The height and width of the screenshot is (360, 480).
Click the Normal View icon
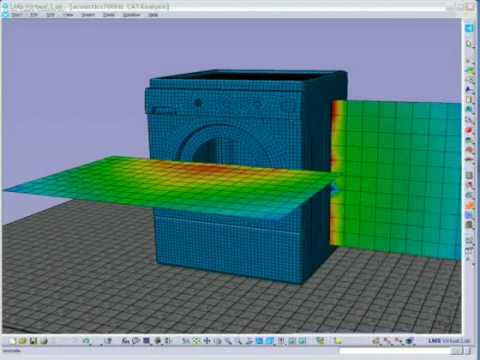pos(249,341)
